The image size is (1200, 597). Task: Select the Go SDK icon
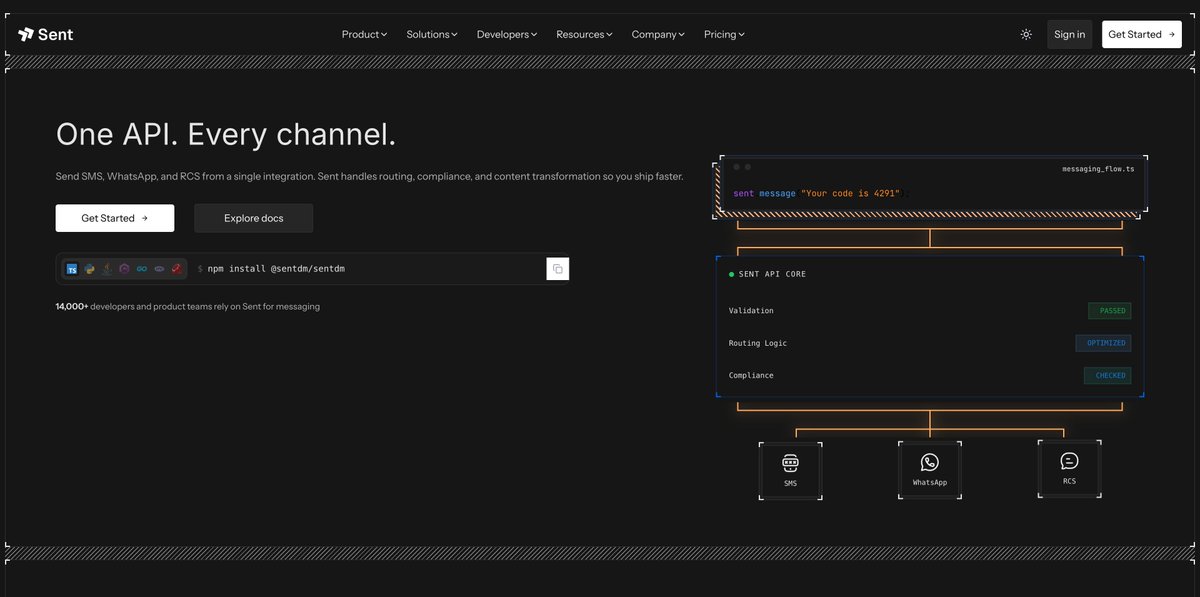click(141, 269)
